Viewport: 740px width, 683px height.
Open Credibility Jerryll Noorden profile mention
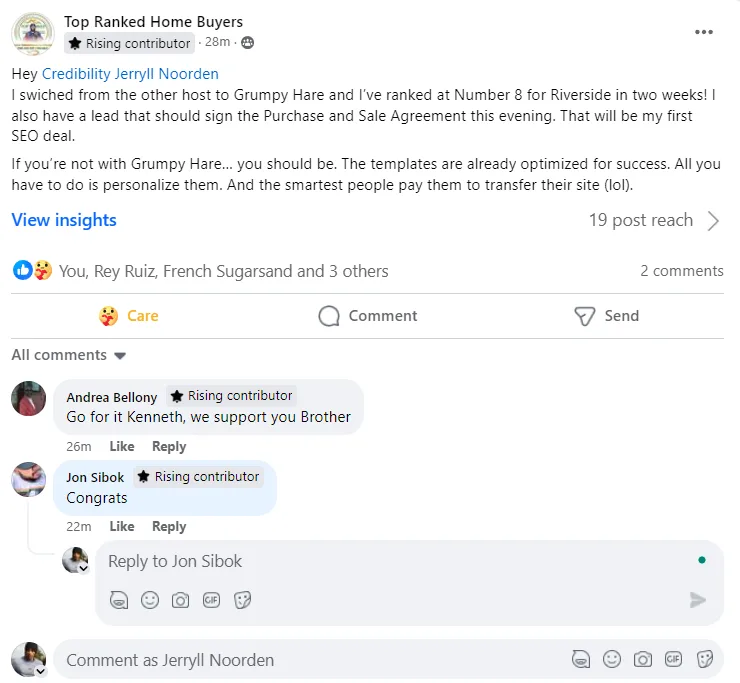pos(130,74)
